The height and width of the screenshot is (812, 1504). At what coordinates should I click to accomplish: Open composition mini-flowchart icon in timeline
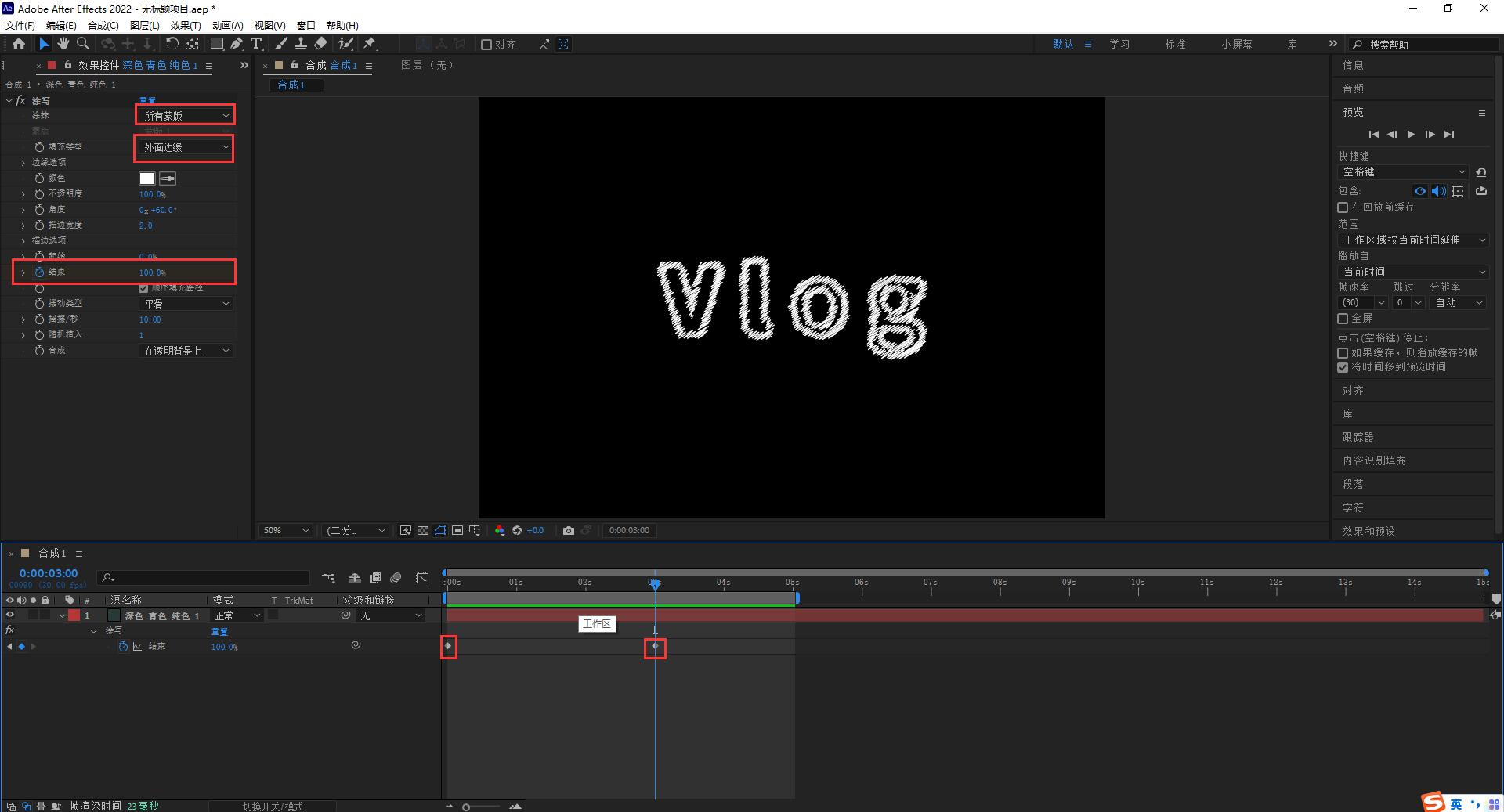pyautogui.click(x=328, y=578)
